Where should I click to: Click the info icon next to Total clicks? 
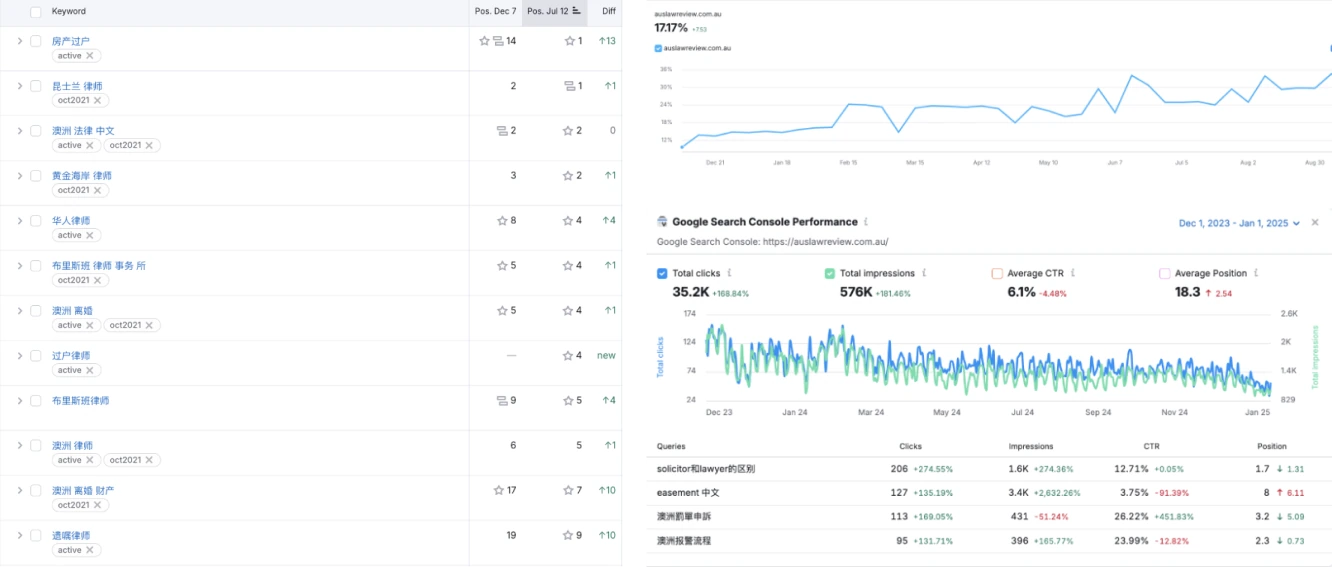[x=730, y=273]
